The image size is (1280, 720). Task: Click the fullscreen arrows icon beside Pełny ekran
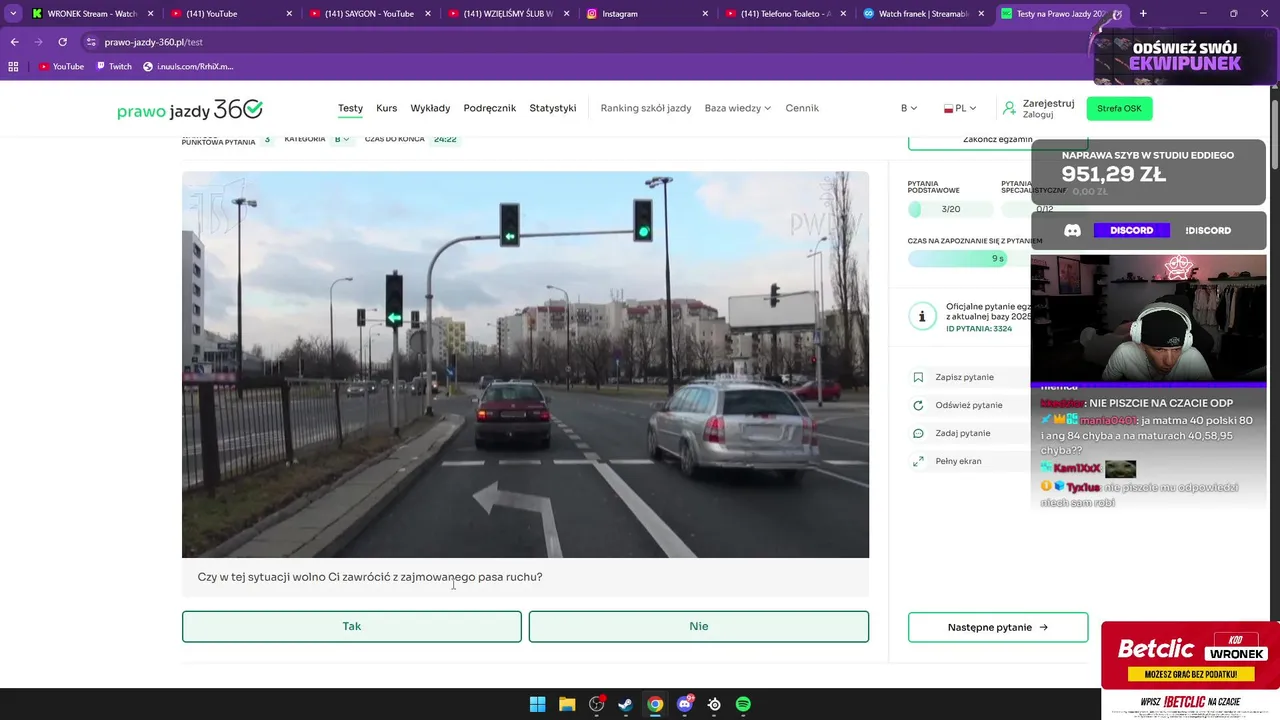(918, 461)
